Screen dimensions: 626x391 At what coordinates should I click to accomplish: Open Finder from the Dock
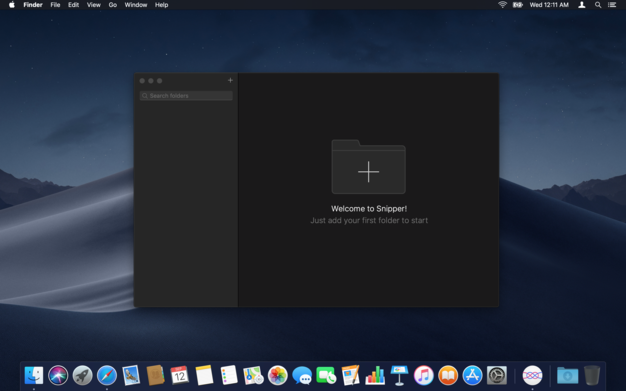coord(34,375)
